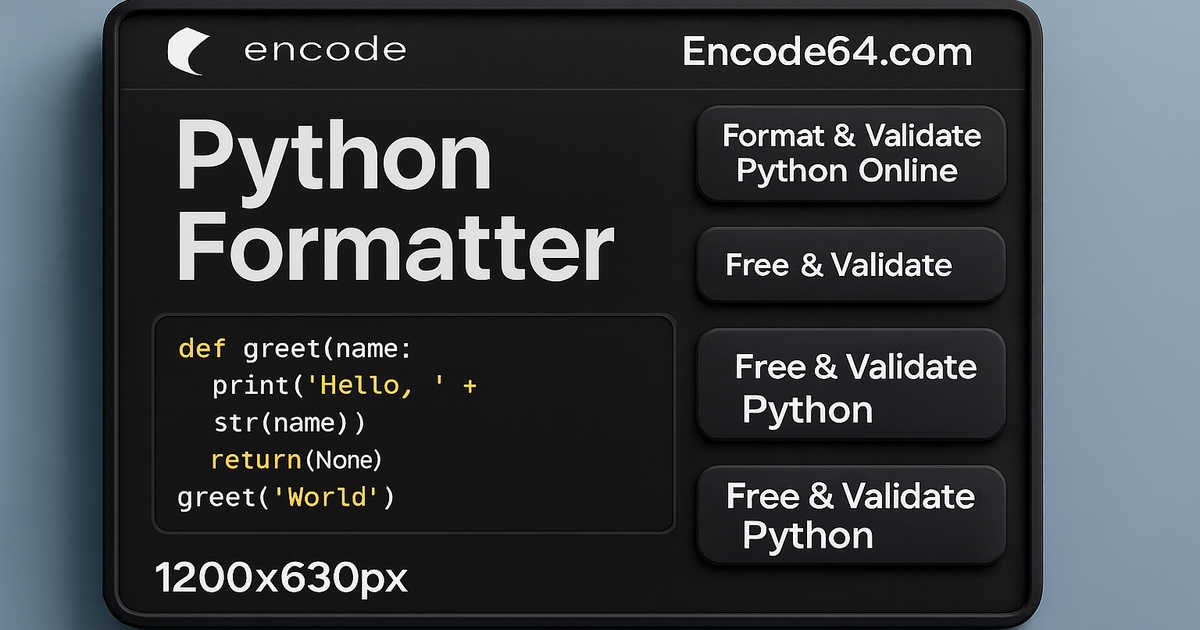
Task: Click the (None) return value
Action: (x=343, y=460)
